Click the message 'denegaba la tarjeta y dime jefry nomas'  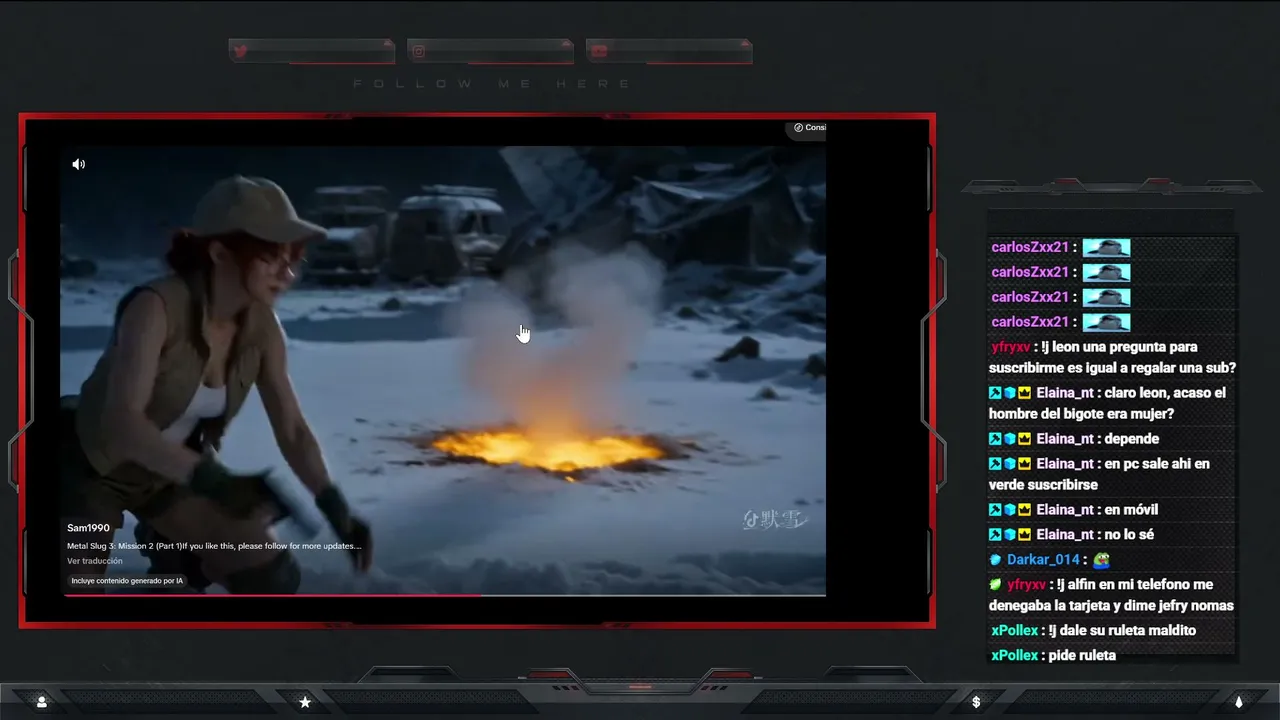pyautogui.click(x=1111, y=606)
